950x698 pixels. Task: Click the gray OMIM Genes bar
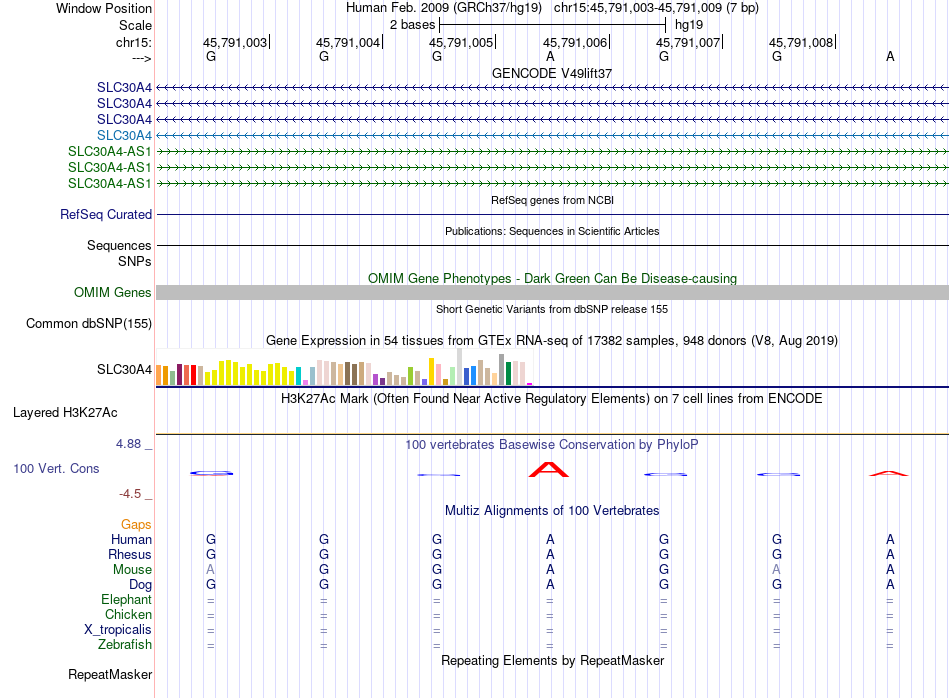click(x=553, y=293)
